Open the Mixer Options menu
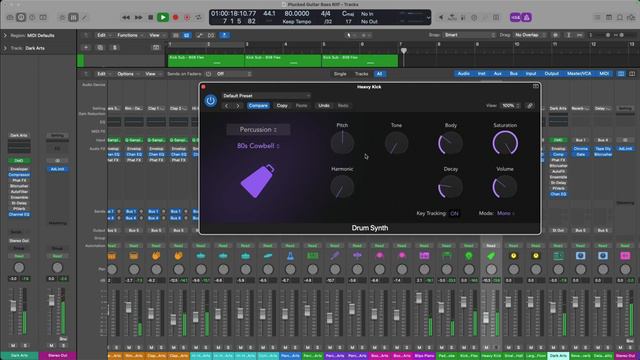This screenshot has width=640, height=360. point(127,74)
